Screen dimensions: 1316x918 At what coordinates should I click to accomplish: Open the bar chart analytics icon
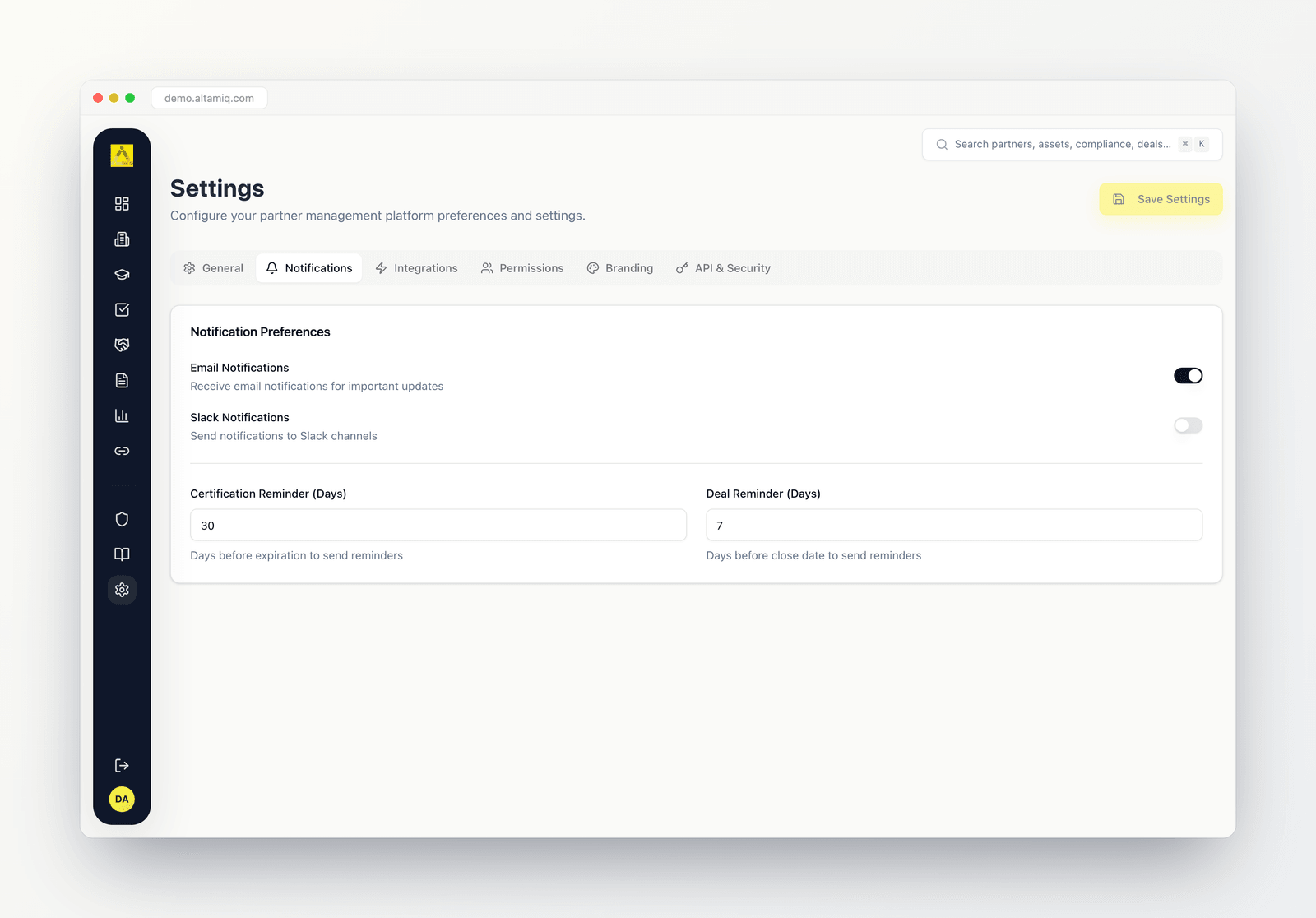(x=122, y=415)
